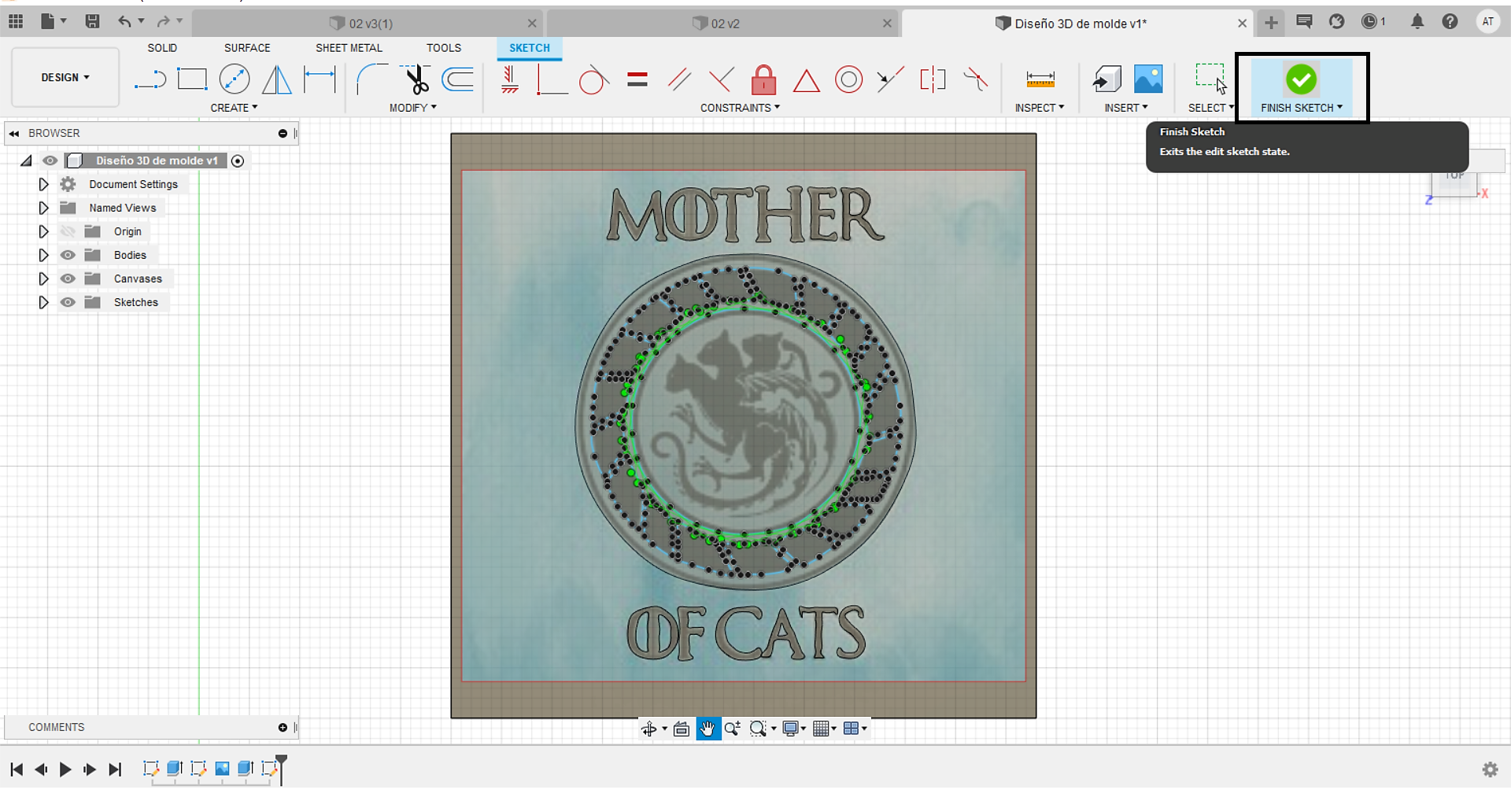This screenshot has height=812, width=1511.
Task: Expand the Document Settings node
Action: click(43, 184)
